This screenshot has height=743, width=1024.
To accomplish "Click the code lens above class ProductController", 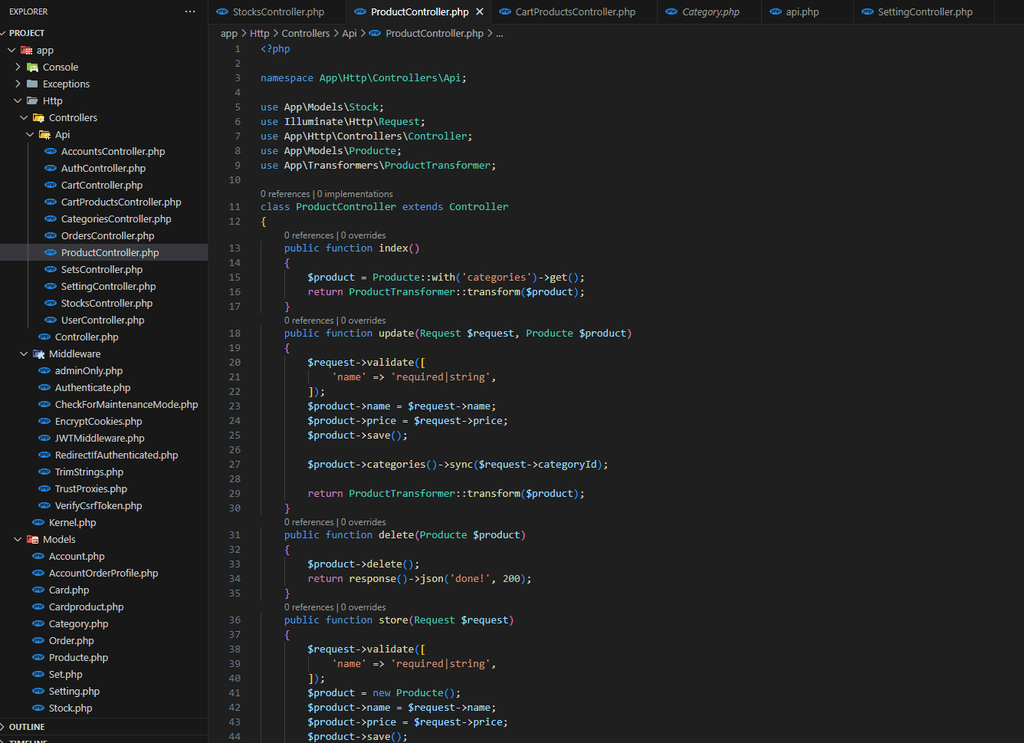I will tap(327, 194).
